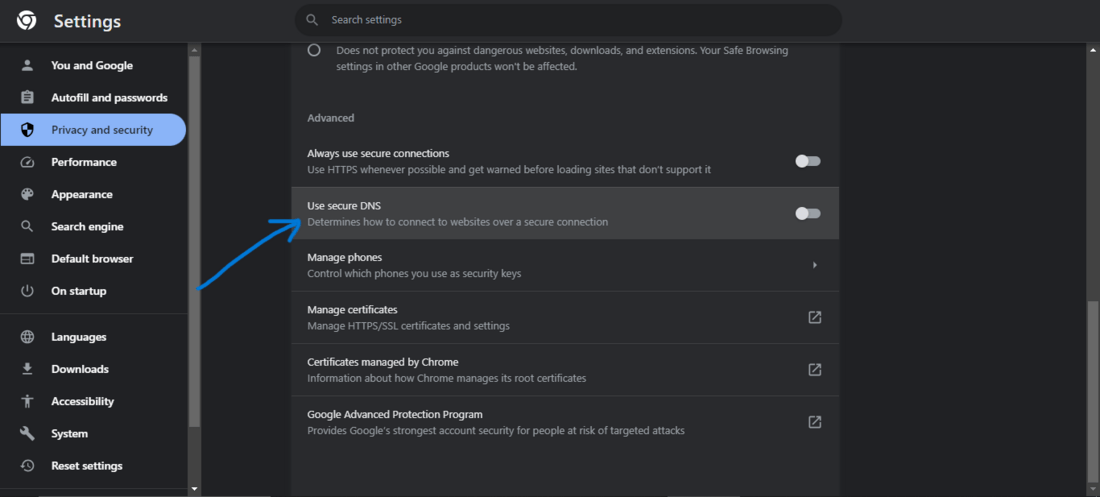Open Certificates managed by Chrome link
This screenshot has width=1100, height=497.
[x=815, y=370]
